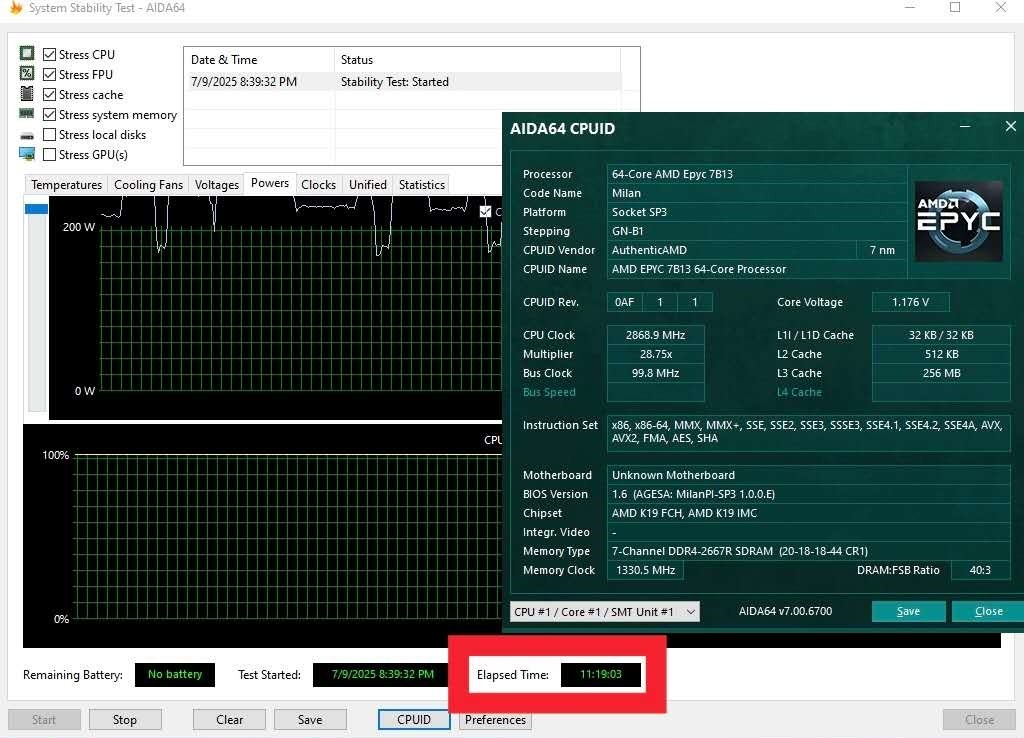The width and height of the screenshot is (1024, 738).
Task: Click the disabled Start button
Action: [x=44, y=720]
